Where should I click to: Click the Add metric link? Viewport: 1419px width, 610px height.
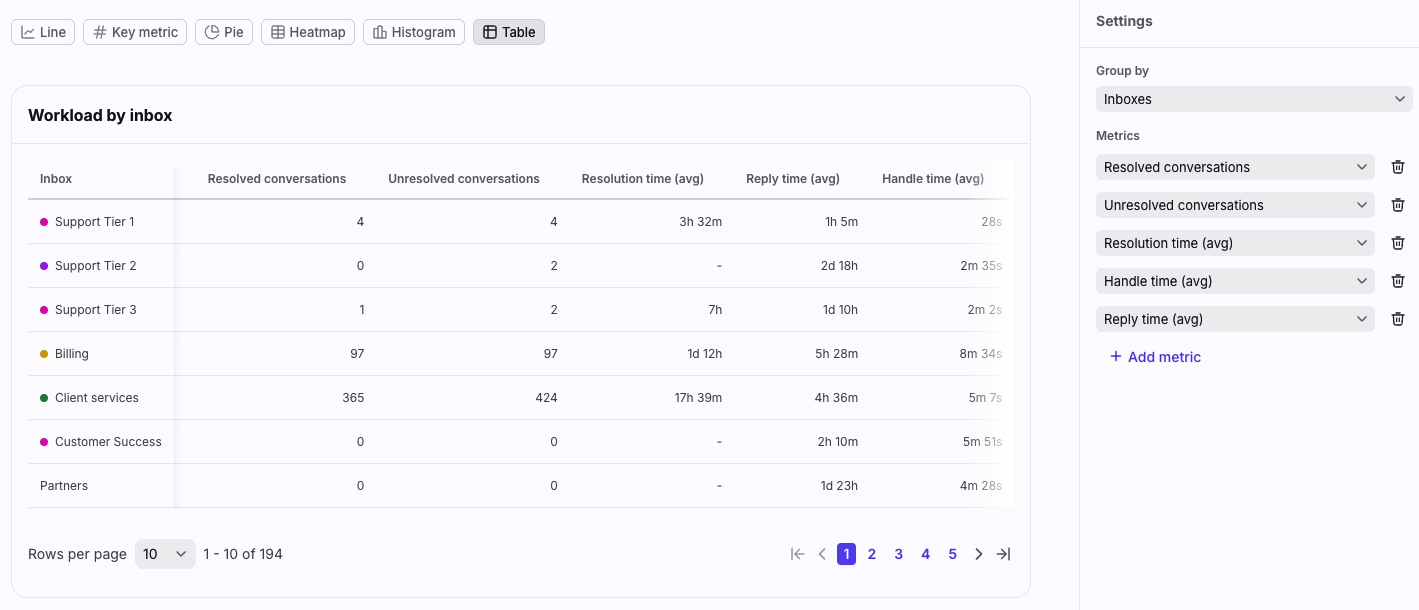1155,357
